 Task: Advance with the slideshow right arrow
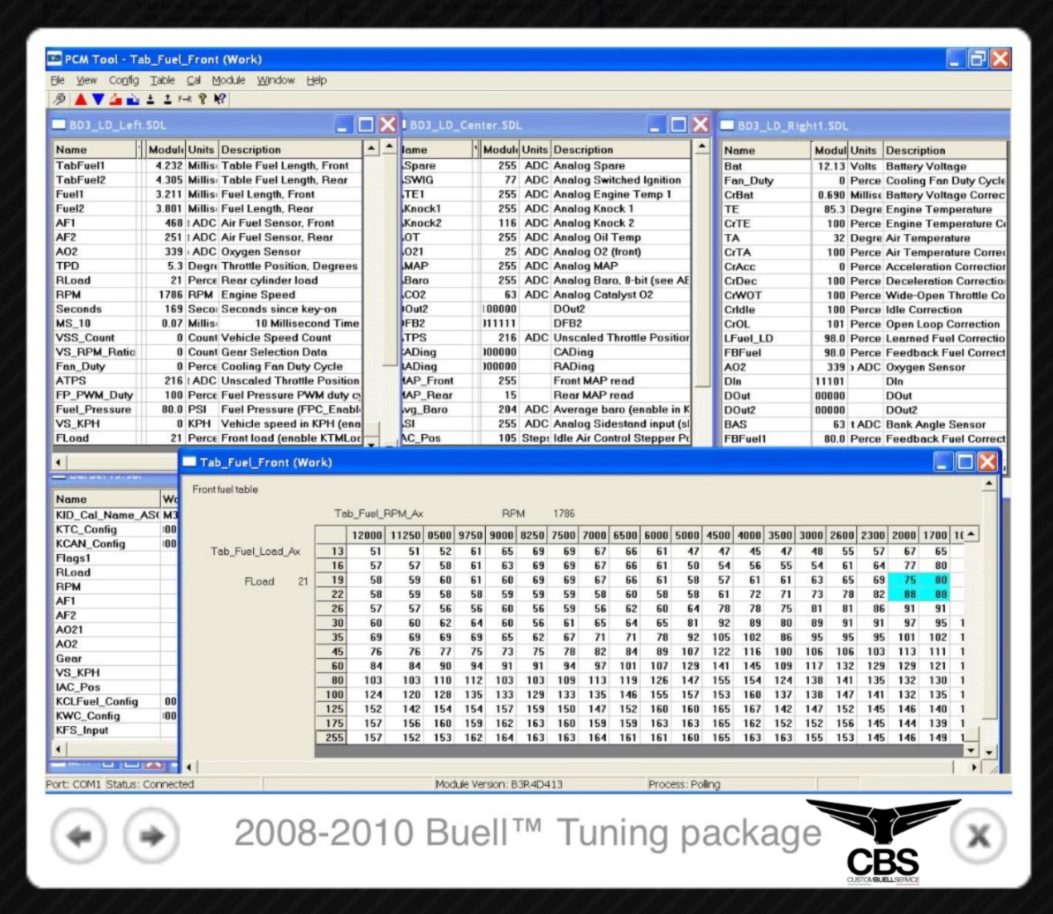pyautogui.click(x=152, y=835)
